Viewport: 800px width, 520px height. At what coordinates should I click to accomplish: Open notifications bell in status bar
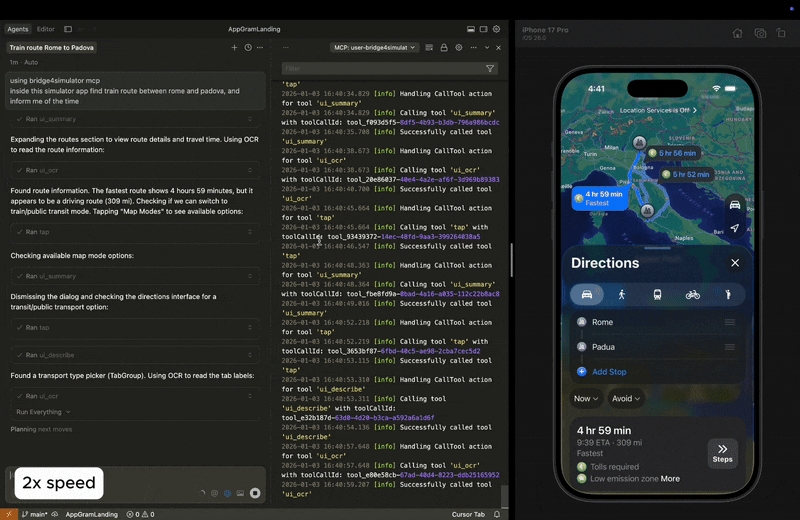tap(497, 514)
